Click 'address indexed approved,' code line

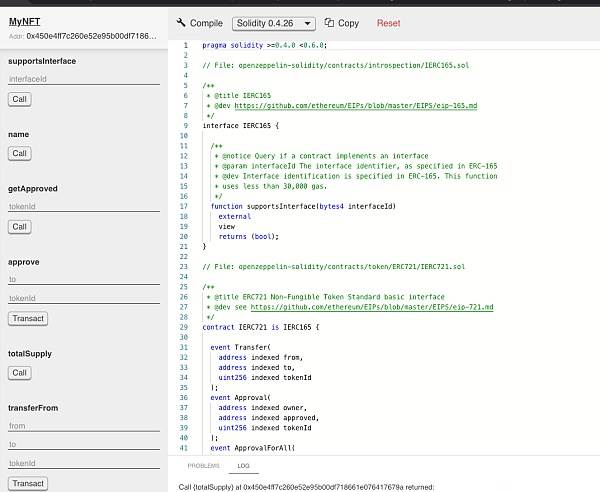[269, 417]
